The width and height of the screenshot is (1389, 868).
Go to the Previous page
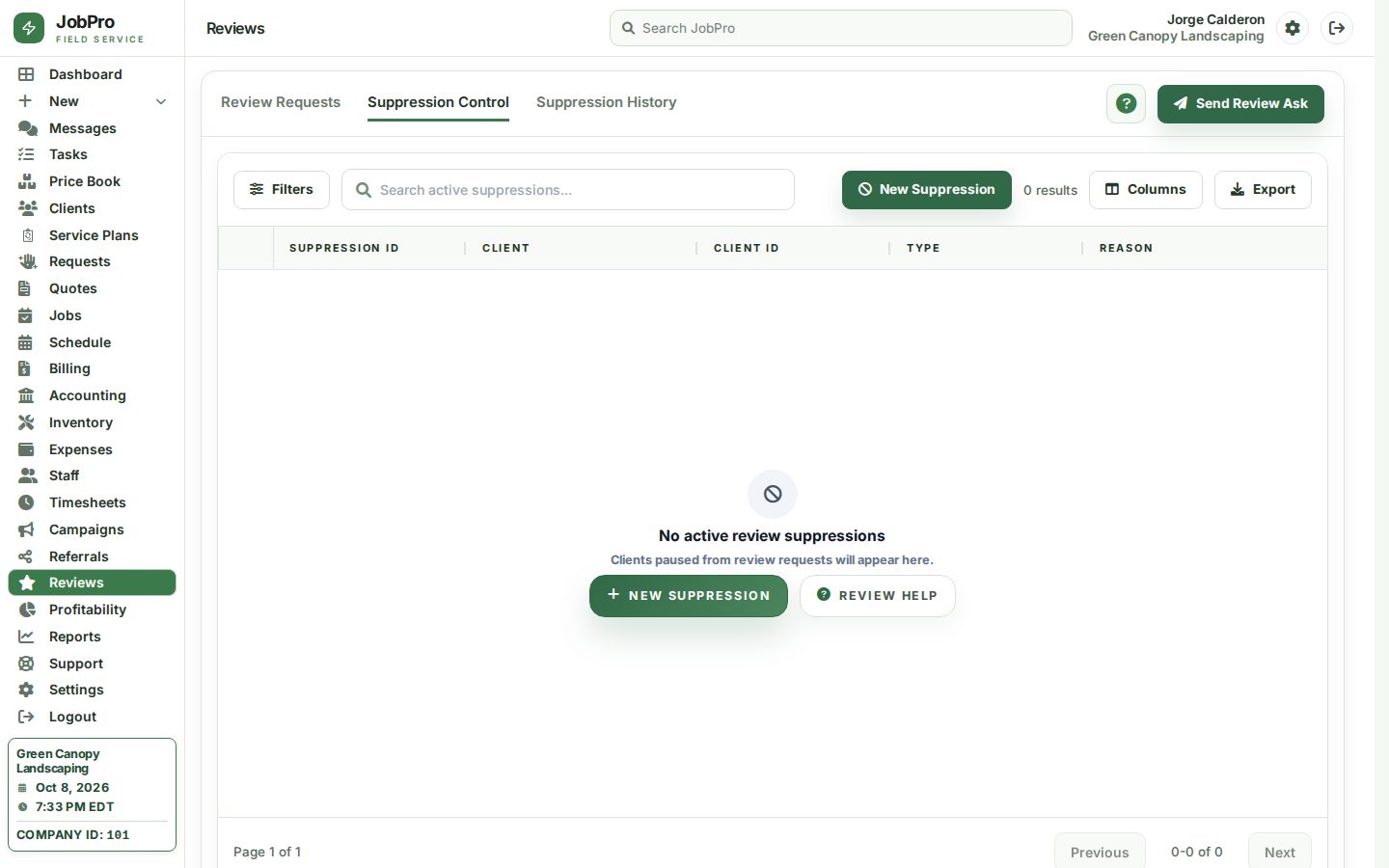[1100, 852]
